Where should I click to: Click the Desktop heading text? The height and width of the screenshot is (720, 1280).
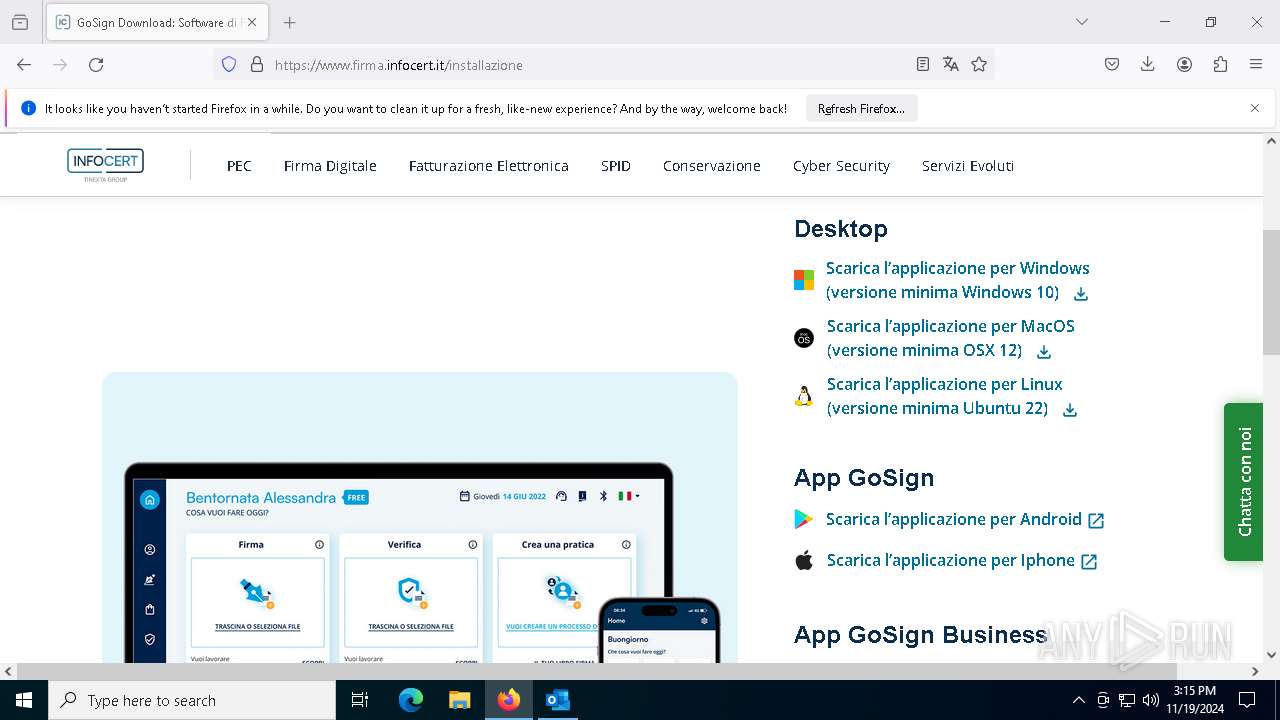(x=841, y=229)
